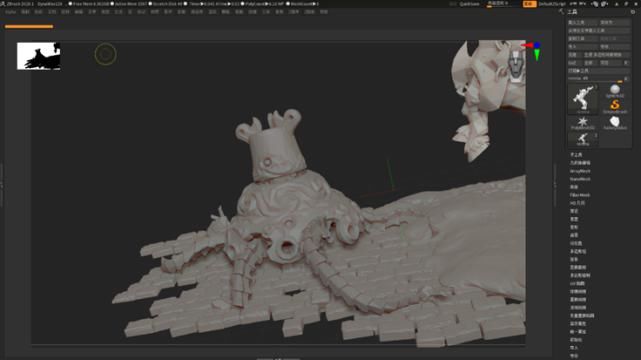This screenshot has width=641, height=360.
Task: Click the 复制工具 (Copy Tool) button
Action: tap(582, 39)
